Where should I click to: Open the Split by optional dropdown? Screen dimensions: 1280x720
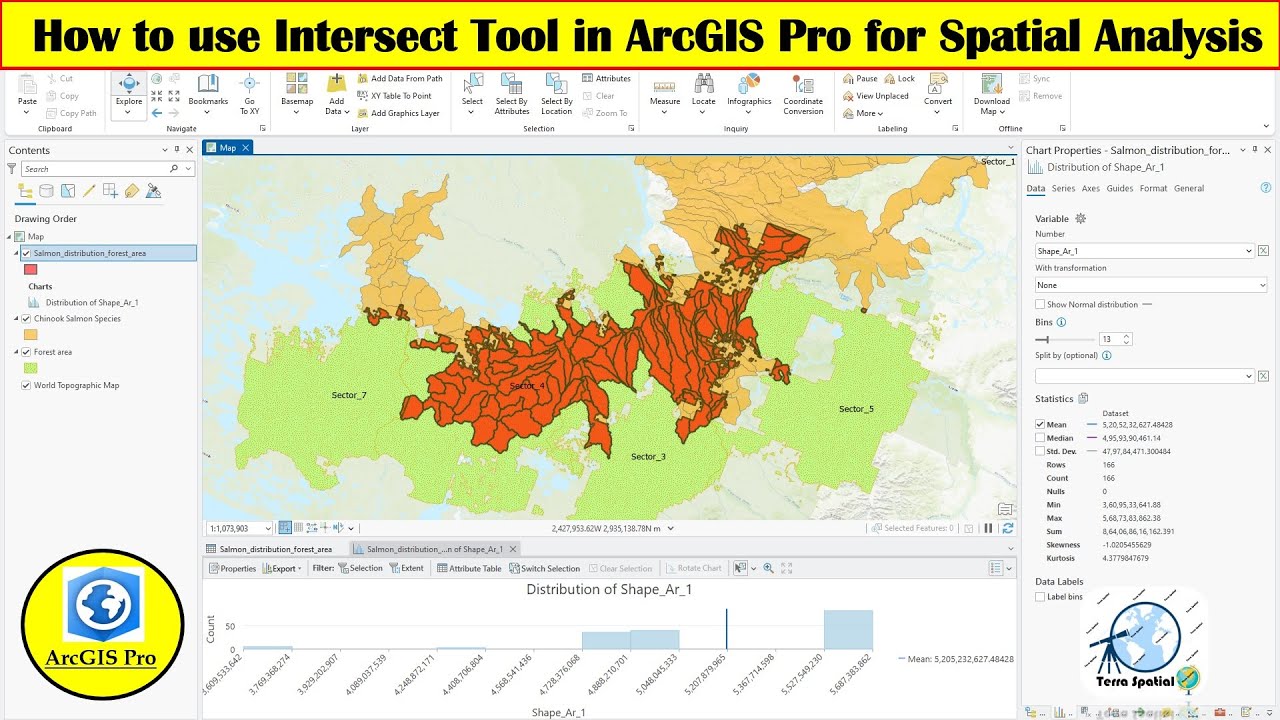click(1144, 376)
